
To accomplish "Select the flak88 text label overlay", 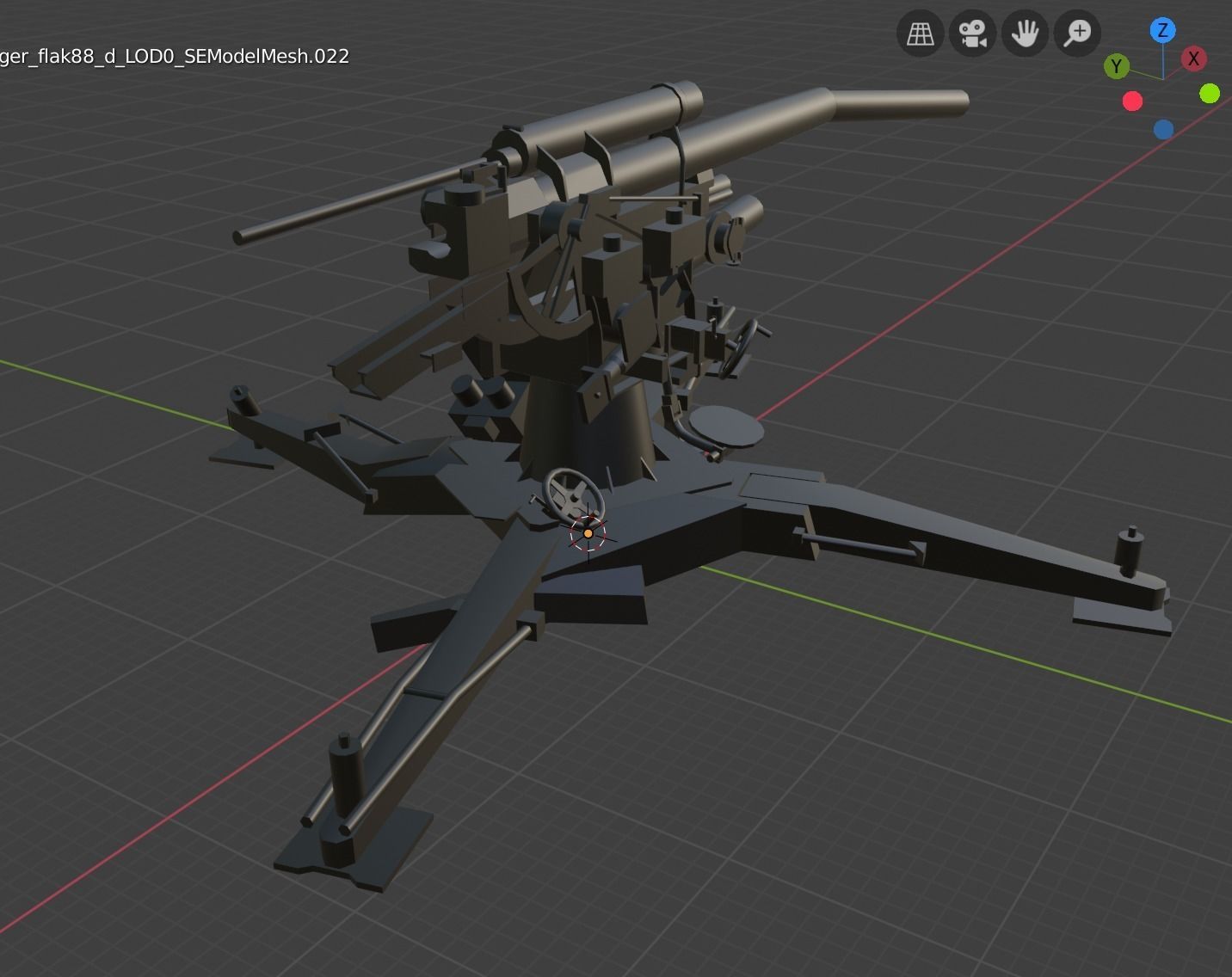I will click(174, 57).
